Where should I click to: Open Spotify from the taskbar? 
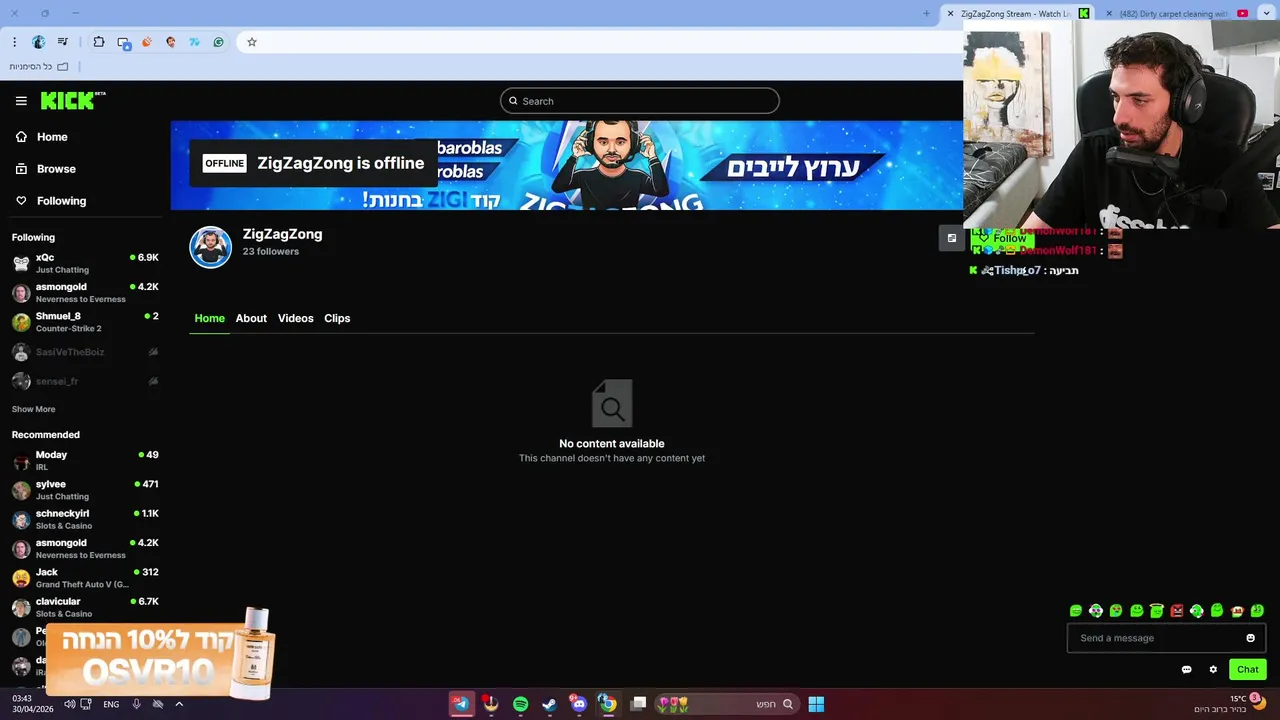pyautogui.click(x=520, y=704)
